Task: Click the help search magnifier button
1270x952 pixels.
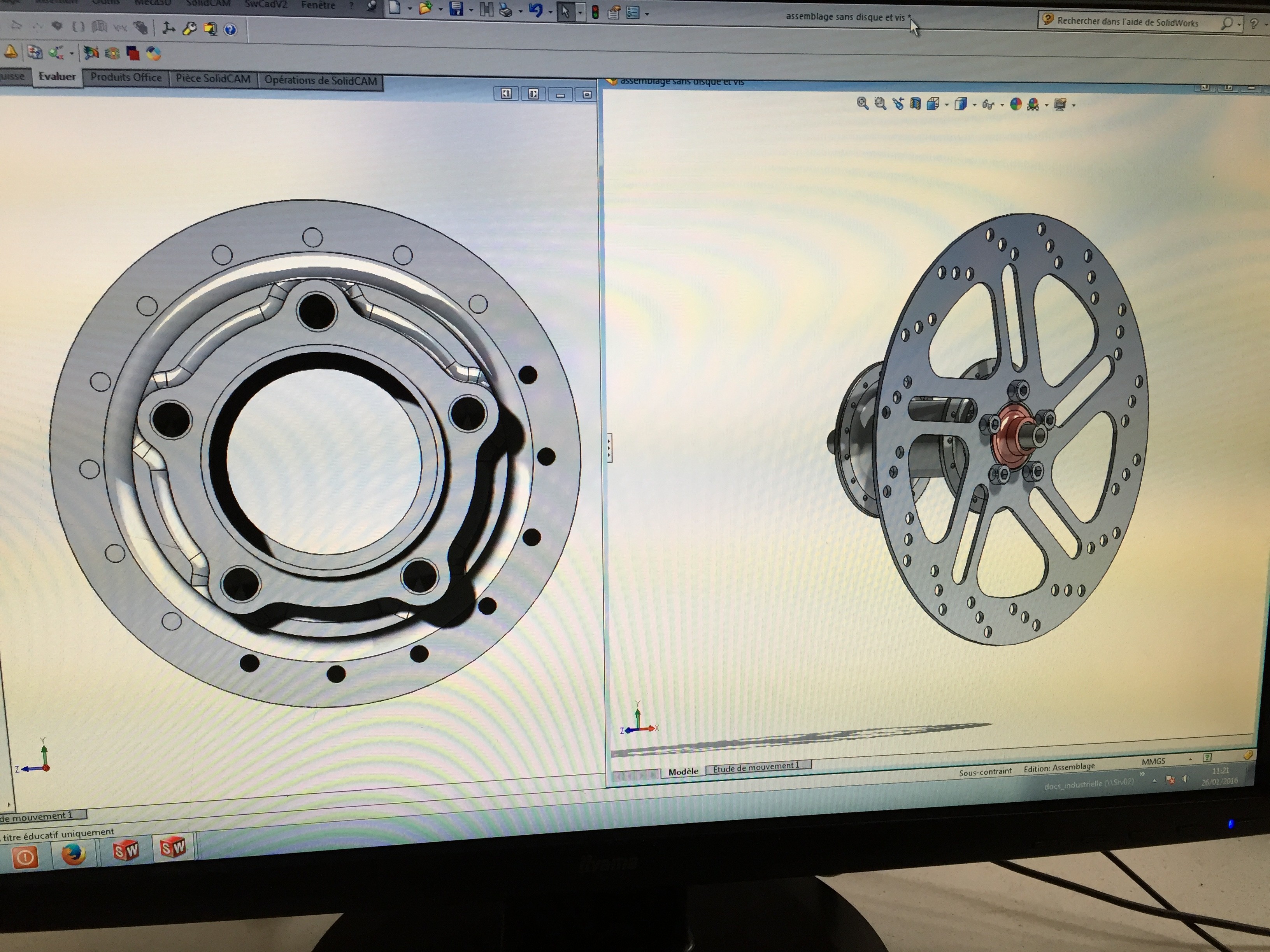Action: coord(1227,23)
